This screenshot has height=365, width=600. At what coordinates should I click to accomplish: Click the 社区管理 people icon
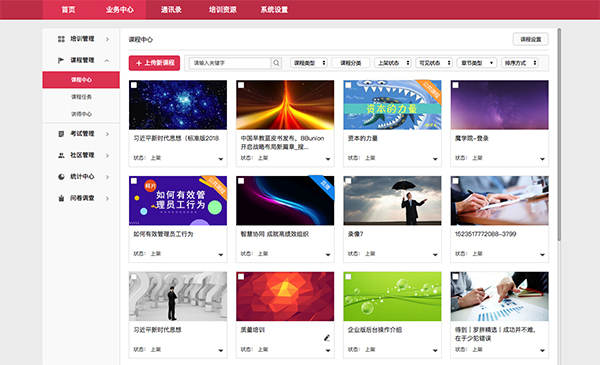(61, 155)
